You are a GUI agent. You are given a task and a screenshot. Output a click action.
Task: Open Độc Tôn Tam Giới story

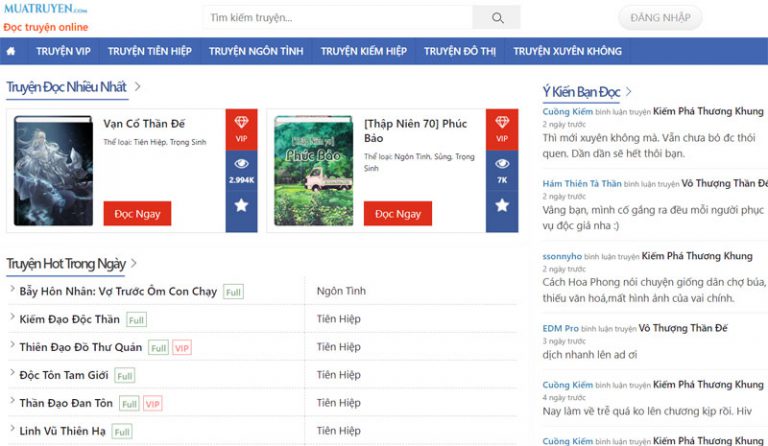click(64, 375)
